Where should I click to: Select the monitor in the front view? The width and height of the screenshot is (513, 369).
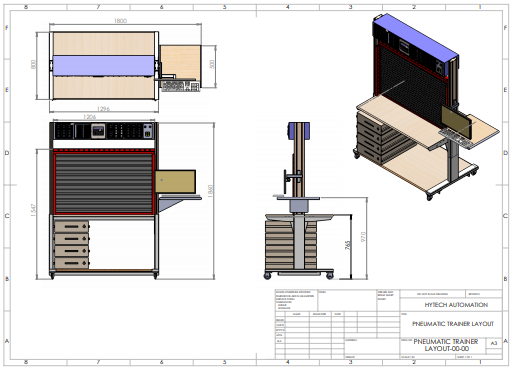pos(175,181)
